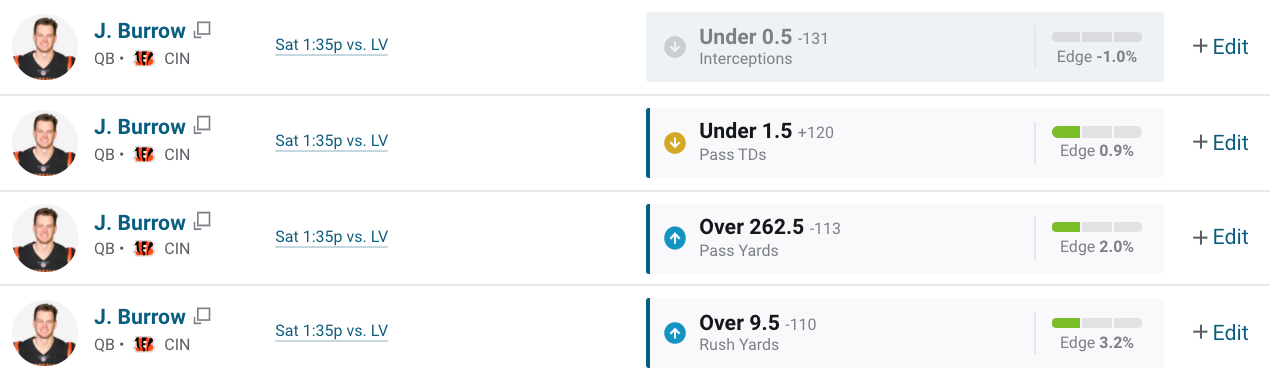1270x376 pixels.
Task: Click the blue up arrow for Over 9.5 Rush Yards
Action: tap(675, 332)
